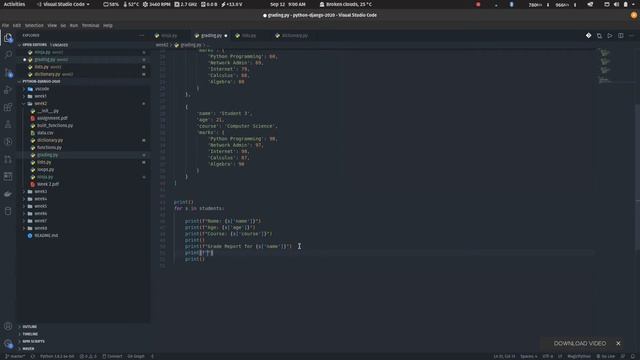
Task: Click the Split Editor icon
Action: [x=620, y=36]
